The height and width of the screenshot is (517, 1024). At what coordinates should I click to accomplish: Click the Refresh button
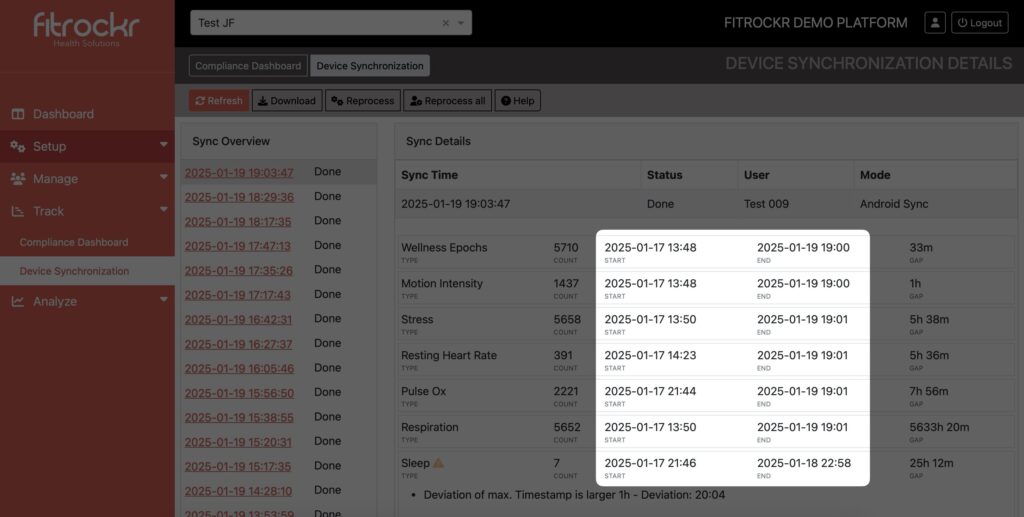click(x=219, y=101)
